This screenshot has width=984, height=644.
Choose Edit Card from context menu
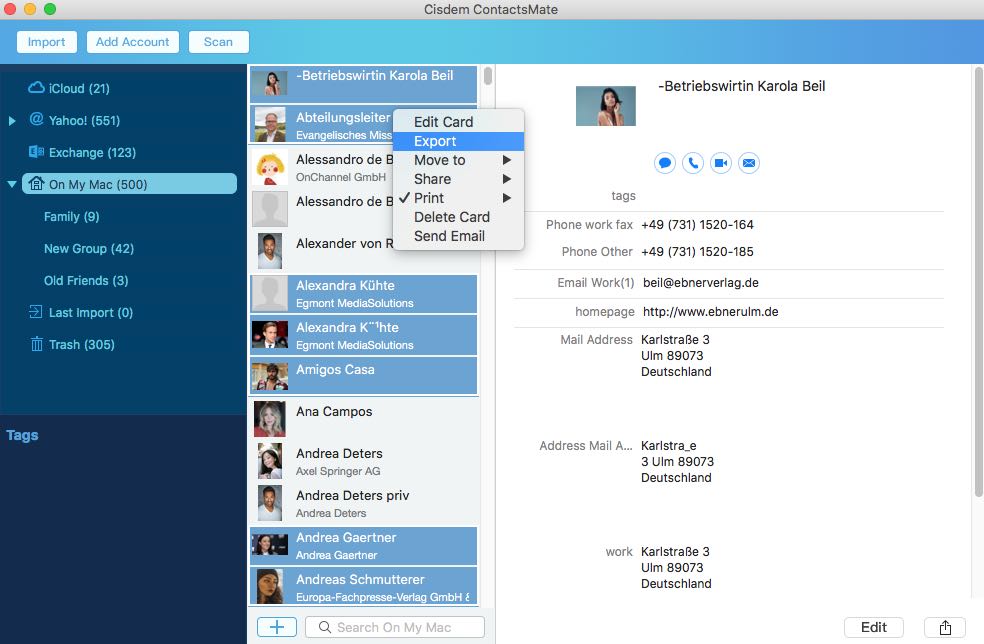pyautogui.click(x=458, y=122)
